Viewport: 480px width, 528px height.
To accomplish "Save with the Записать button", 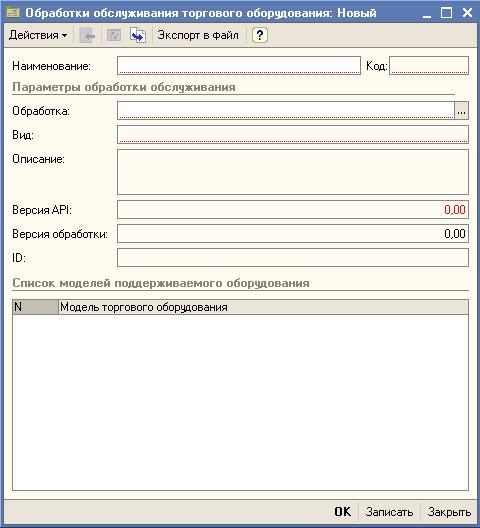I will [389, 512].
